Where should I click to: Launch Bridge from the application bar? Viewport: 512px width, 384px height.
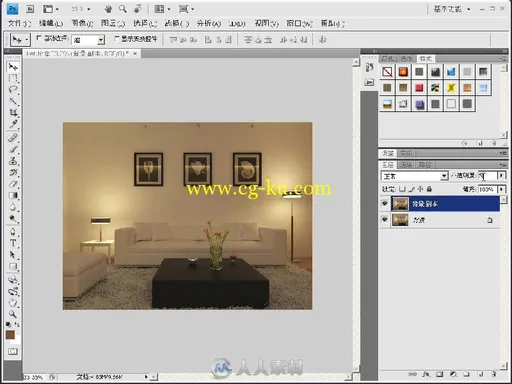(30, 9)
